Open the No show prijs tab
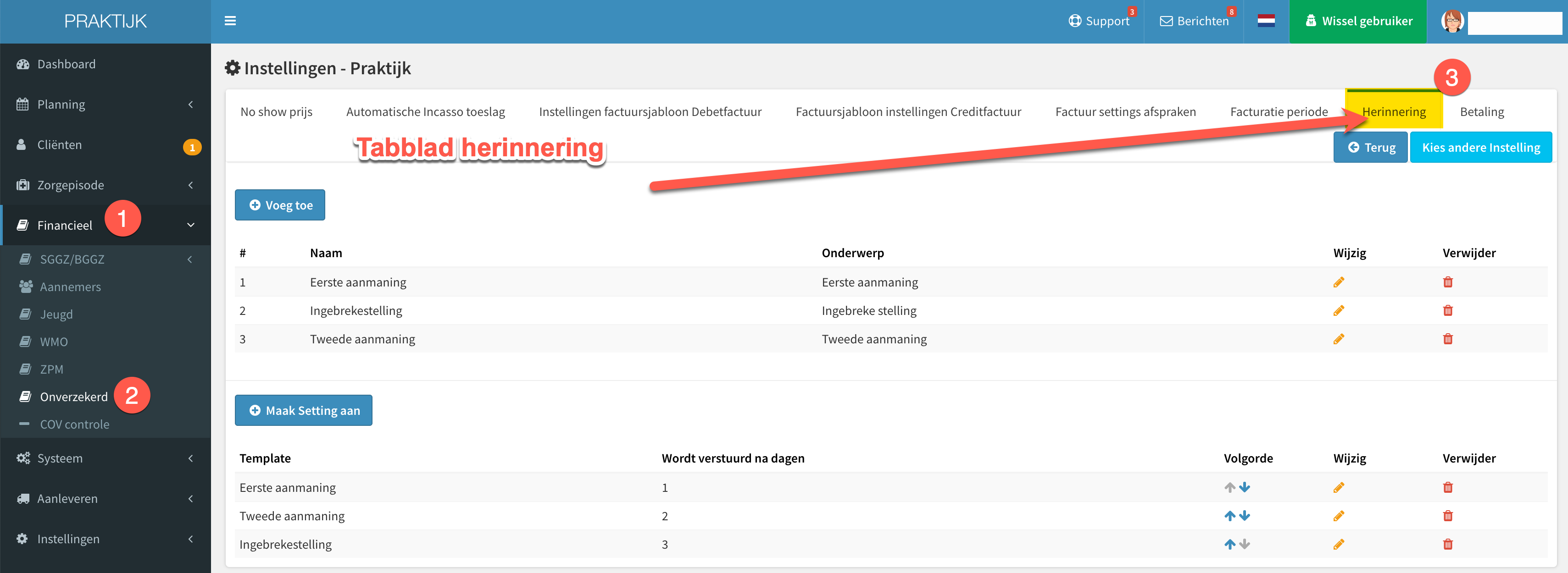Image resolution: width=1568 pixels, height=573 pixels. tap(276, 112)
